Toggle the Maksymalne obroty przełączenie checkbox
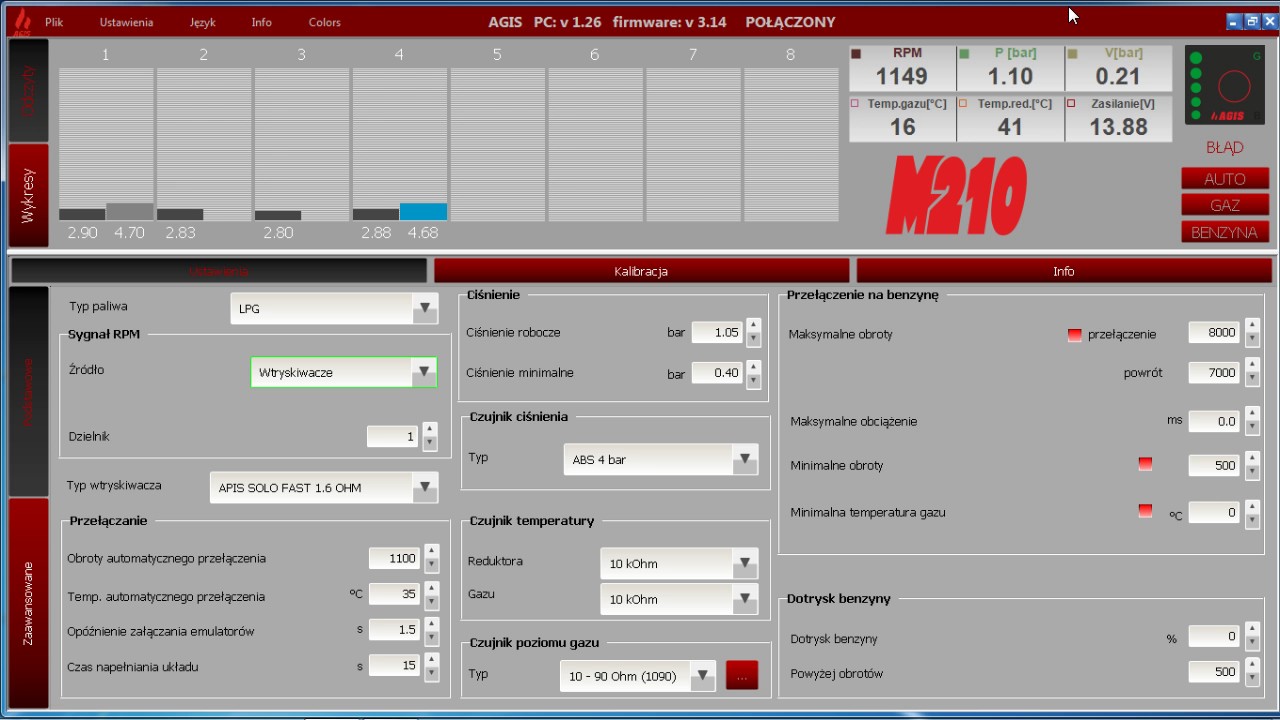Viewport: 1280px width, 720px height. [x=1074, y=335]
